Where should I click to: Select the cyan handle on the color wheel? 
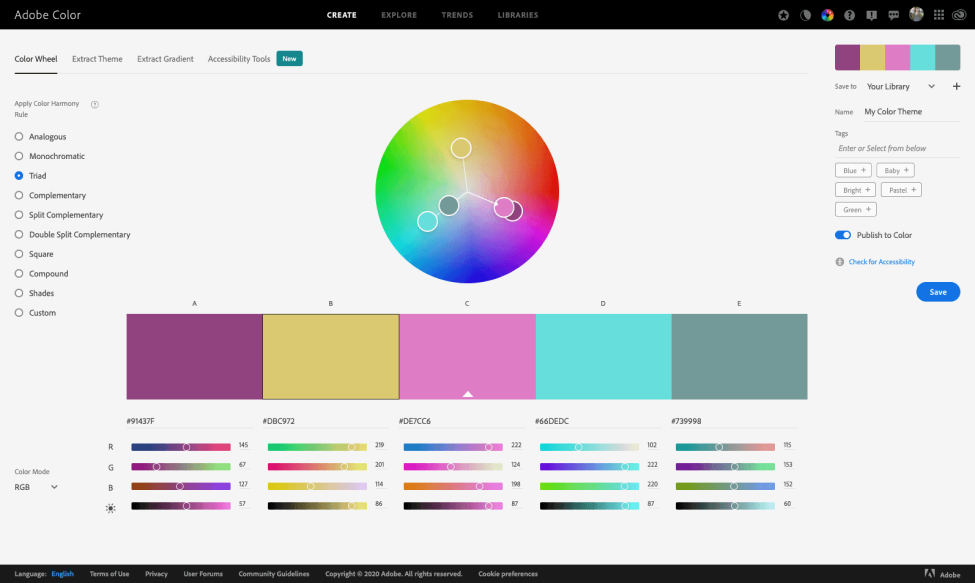427,221
